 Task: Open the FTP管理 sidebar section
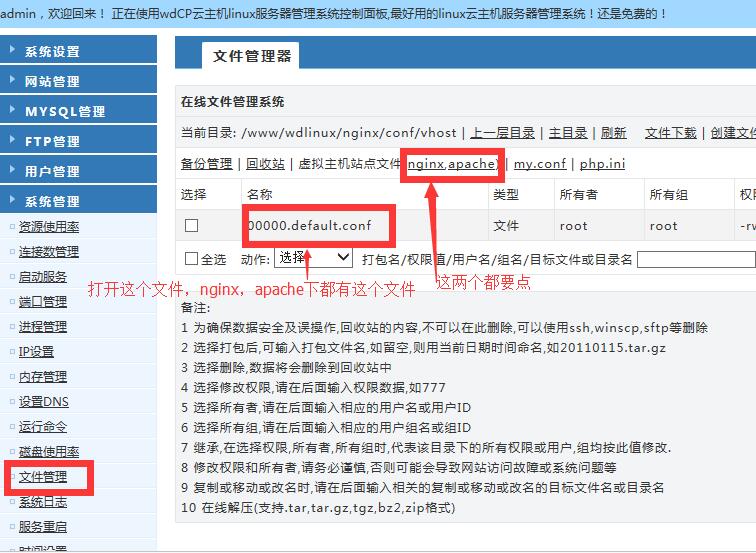52,141
